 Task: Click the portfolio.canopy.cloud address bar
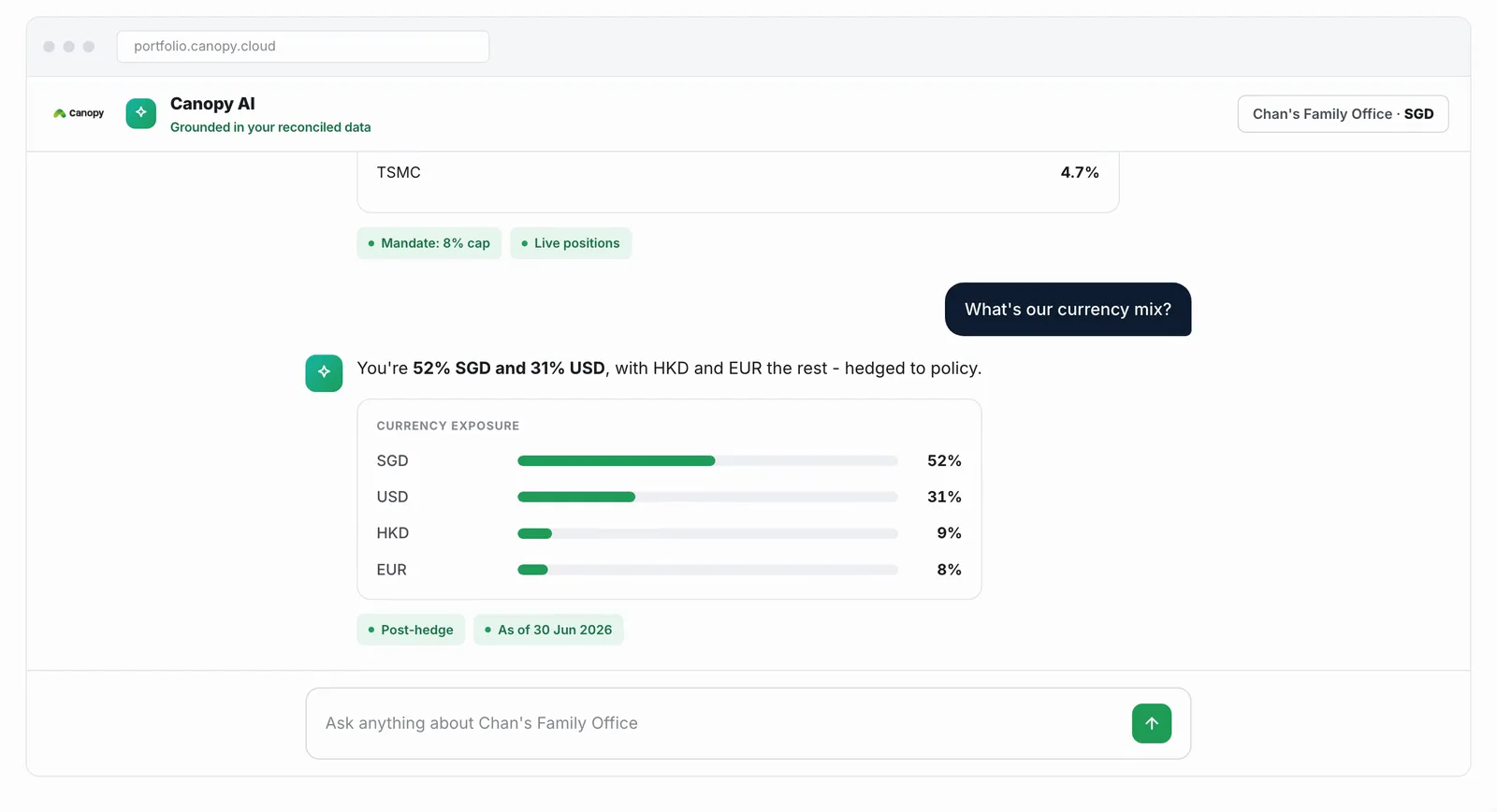pos(303,47)
